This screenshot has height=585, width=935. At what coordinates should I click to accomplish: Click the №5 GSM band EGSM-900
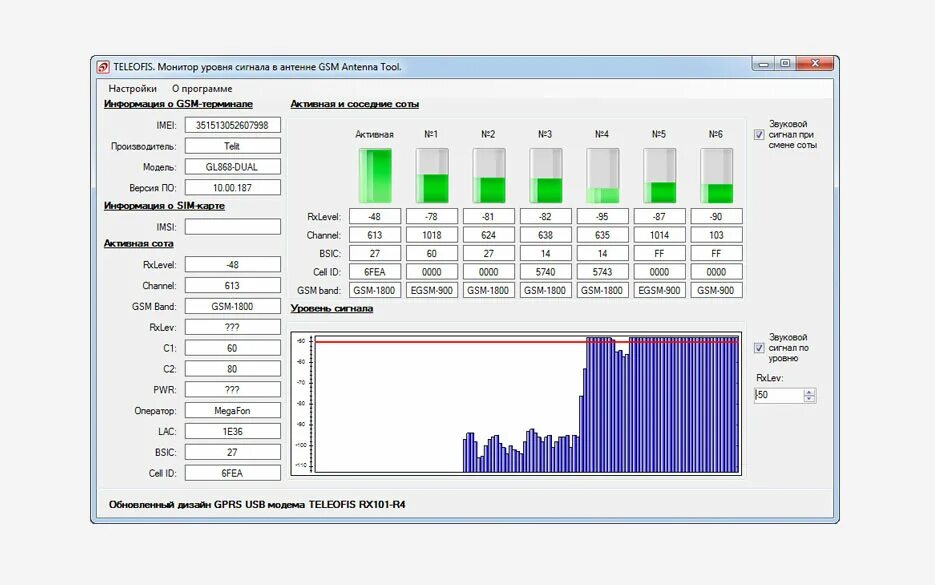point(660,290)
